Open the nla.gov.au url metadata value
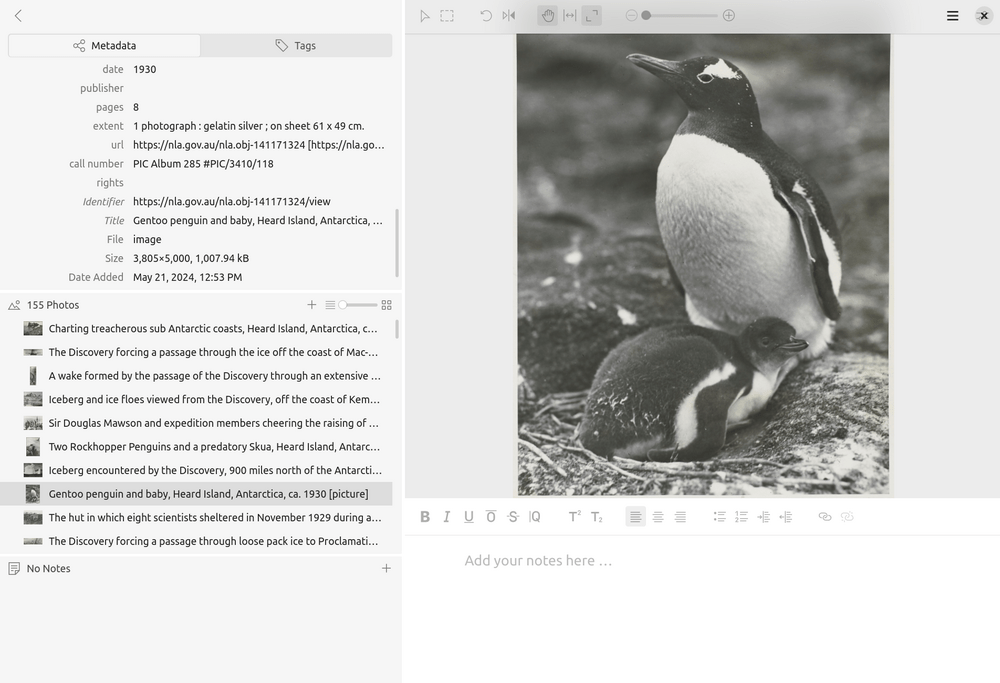Viewport: 1000px width, 683px height. [x=258, y=145]
